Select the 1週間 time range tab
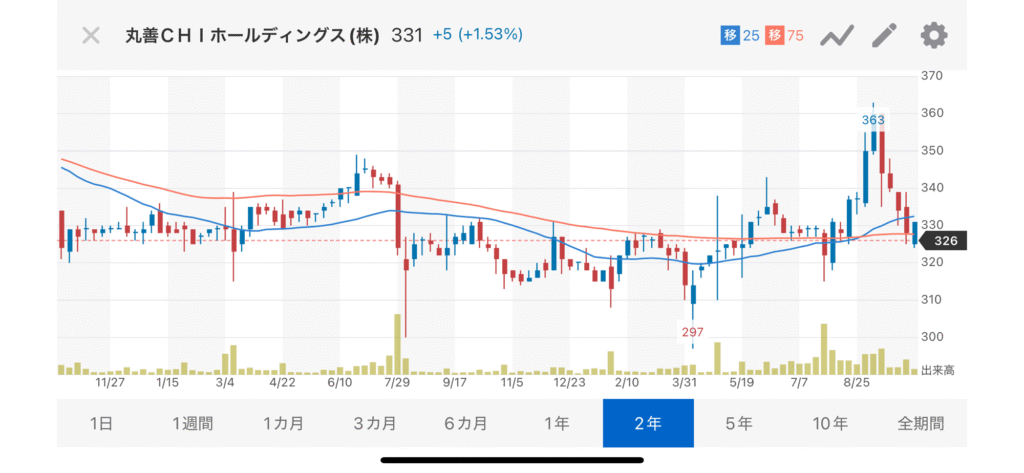Screen dimensions: 1024x473 click(x=192, y=423)
